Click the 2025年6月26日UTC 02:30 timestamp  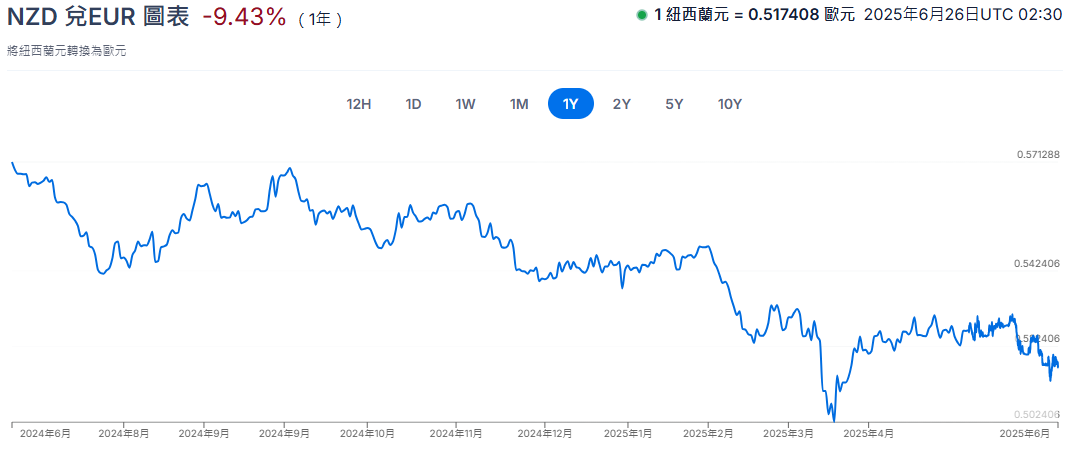click(x=963, y=15)
